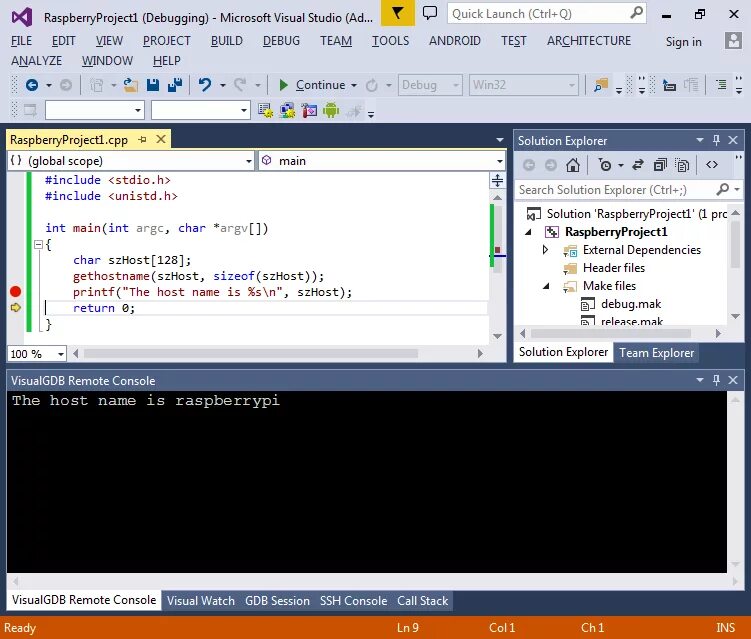This screenshot has height=639, width=751.
Task: Click the first VisualGDB toolbar icon
Action: click(265, 111)
